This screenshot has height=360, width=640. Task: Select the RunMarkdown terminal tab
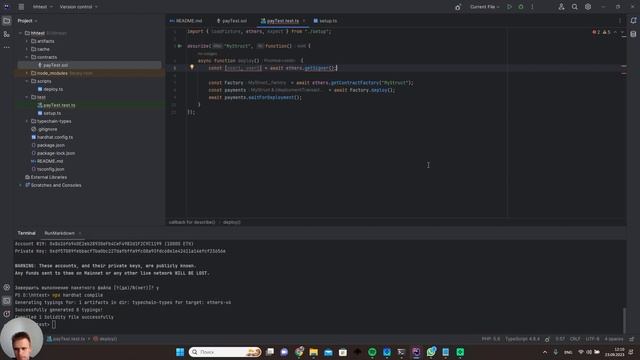60,233
